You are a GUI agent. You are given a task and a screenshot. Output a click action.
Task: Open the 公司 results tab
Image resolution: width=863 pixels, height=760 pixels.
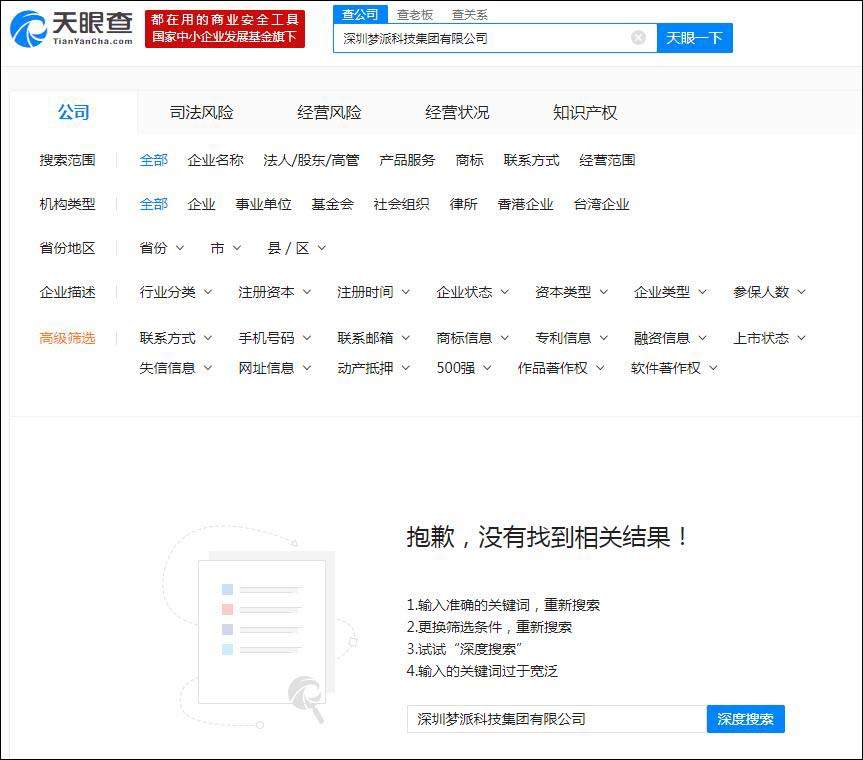coord(73,112)
